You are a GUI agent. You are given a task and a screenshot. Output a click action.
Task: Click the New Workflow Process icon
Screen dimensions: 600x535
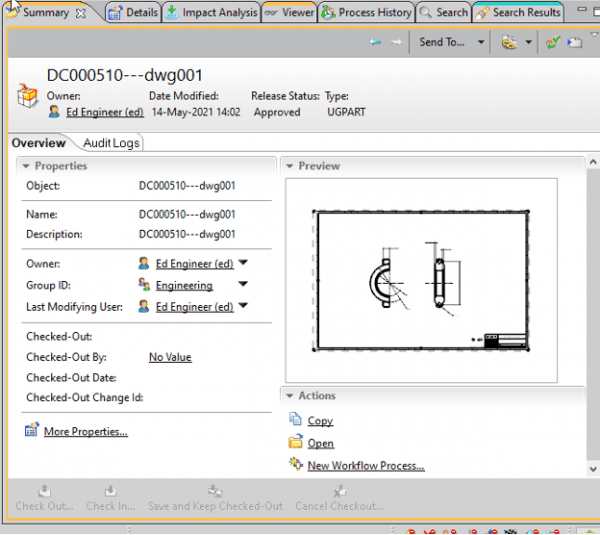(295, 465)
